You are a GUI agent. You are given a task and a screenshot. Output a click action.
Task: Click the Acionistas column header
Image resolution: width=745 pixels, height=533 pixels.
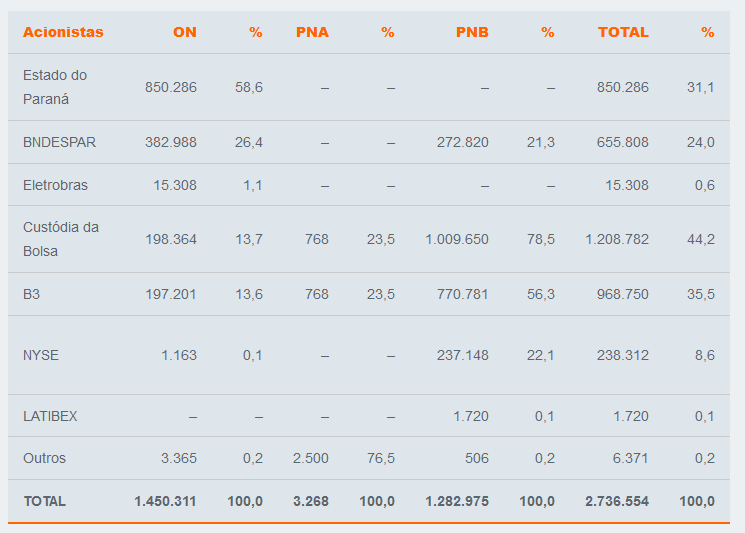[x=63, y=32]
